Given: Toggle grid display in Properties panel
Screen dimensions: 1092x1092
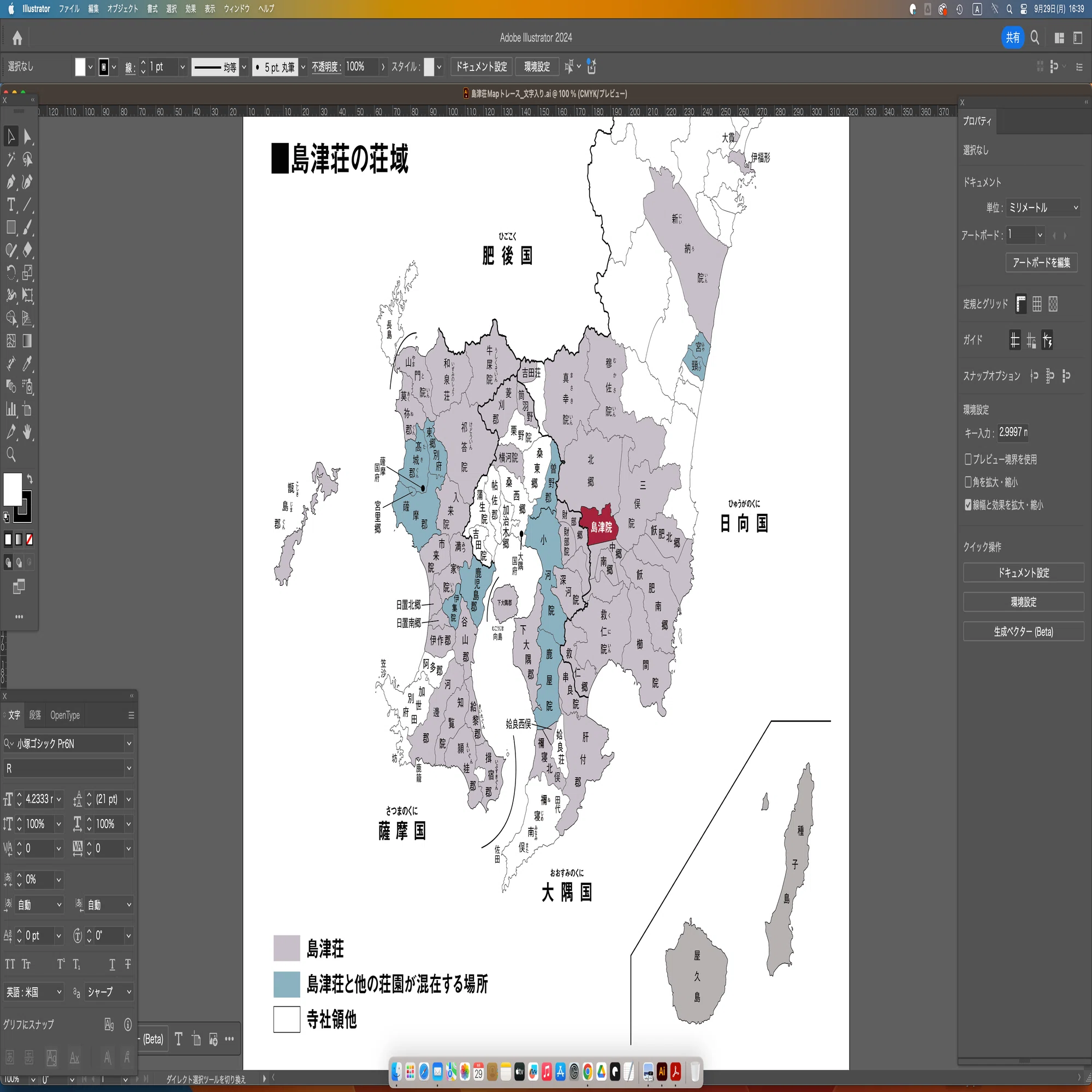Looking at the screenshot, I should (1037, 304).
